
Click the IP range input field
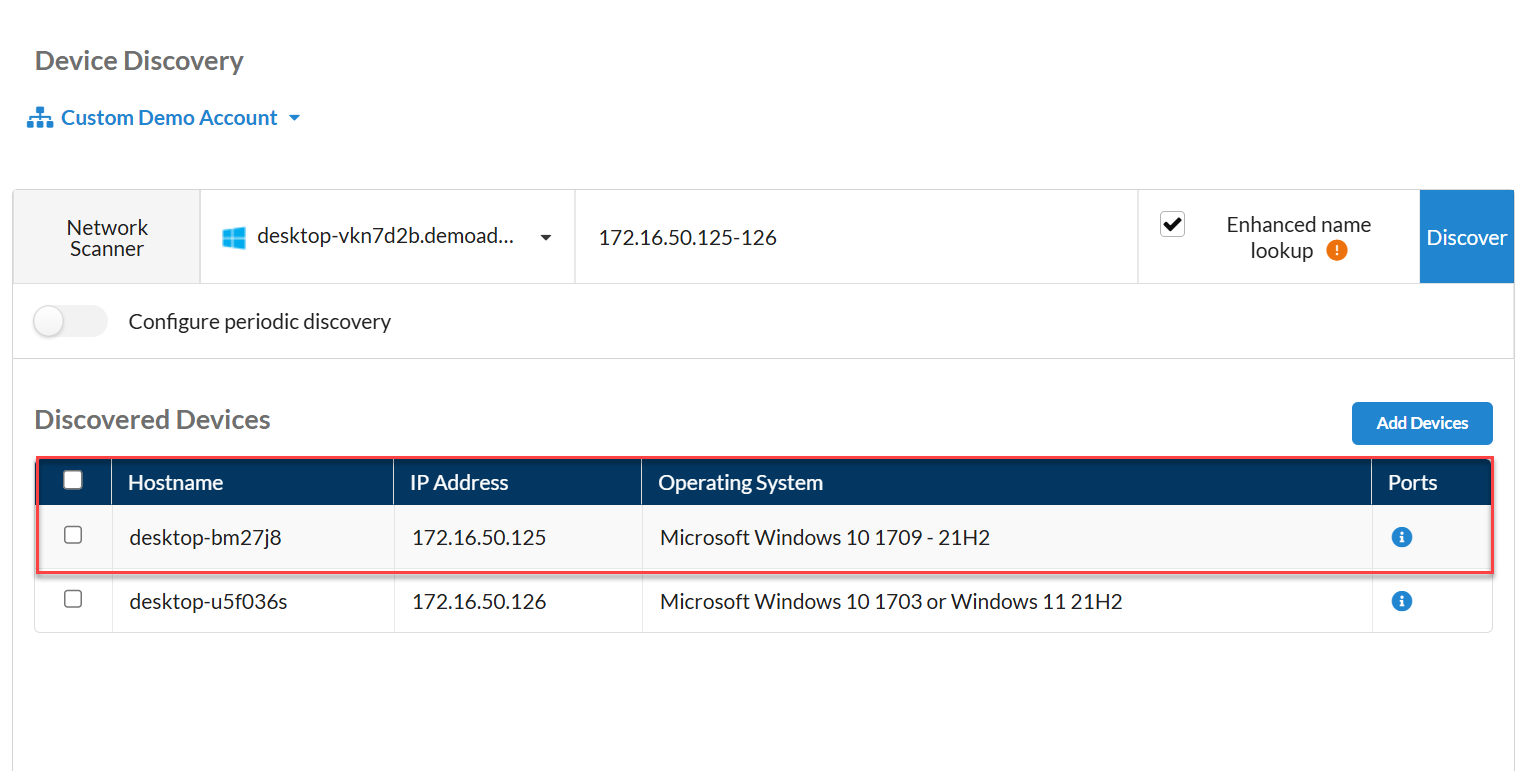coord(855,237)
